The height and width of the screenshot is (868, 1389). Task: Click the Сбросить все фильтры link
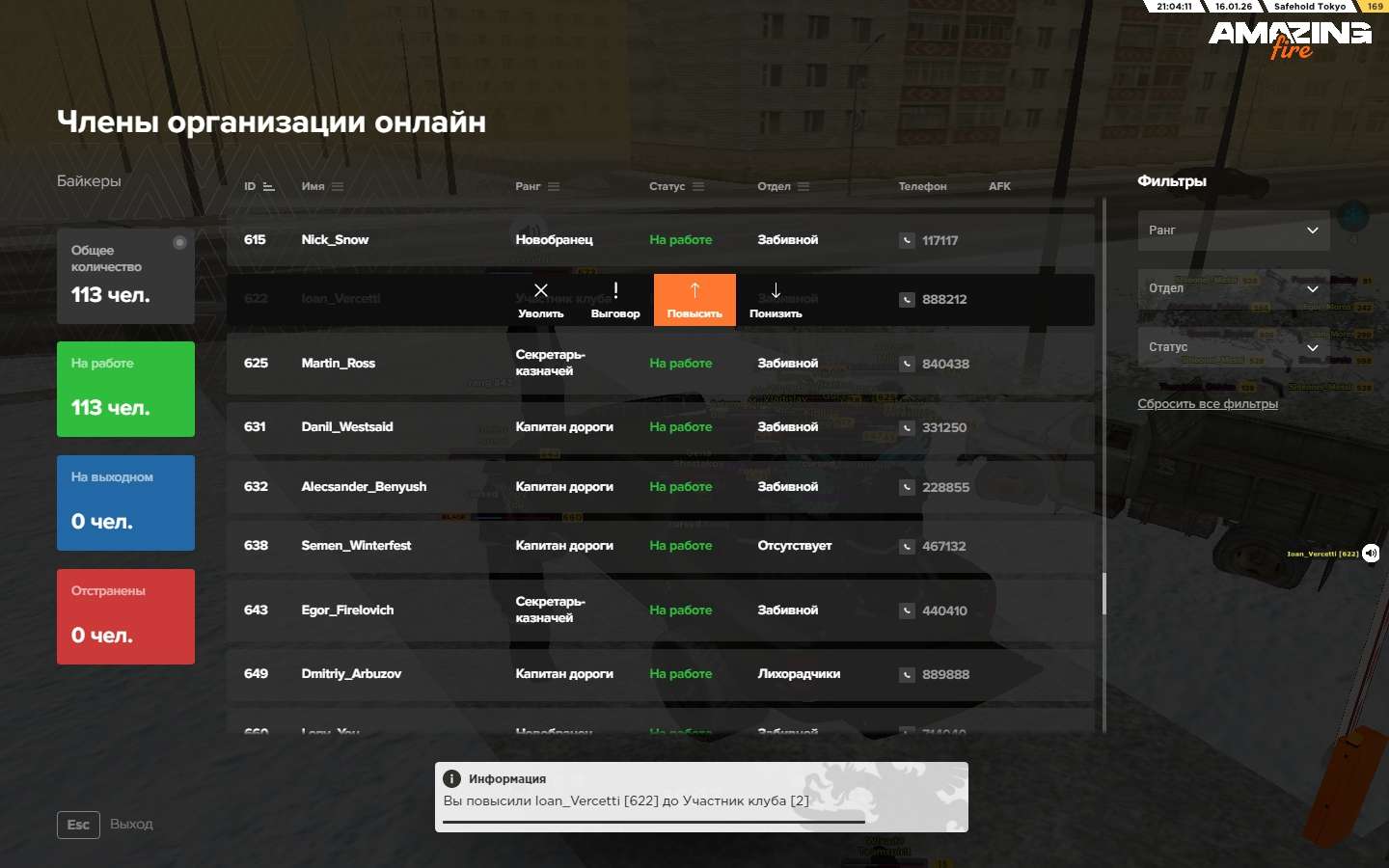1207,404
